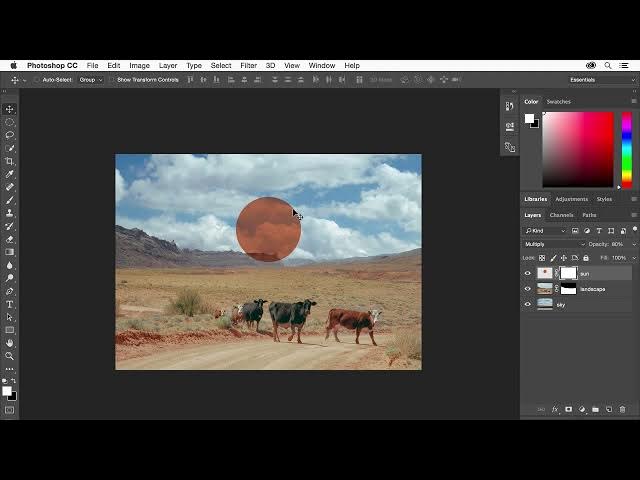
Task: Enable the Auto-Select checkbox
Action: 38,80
